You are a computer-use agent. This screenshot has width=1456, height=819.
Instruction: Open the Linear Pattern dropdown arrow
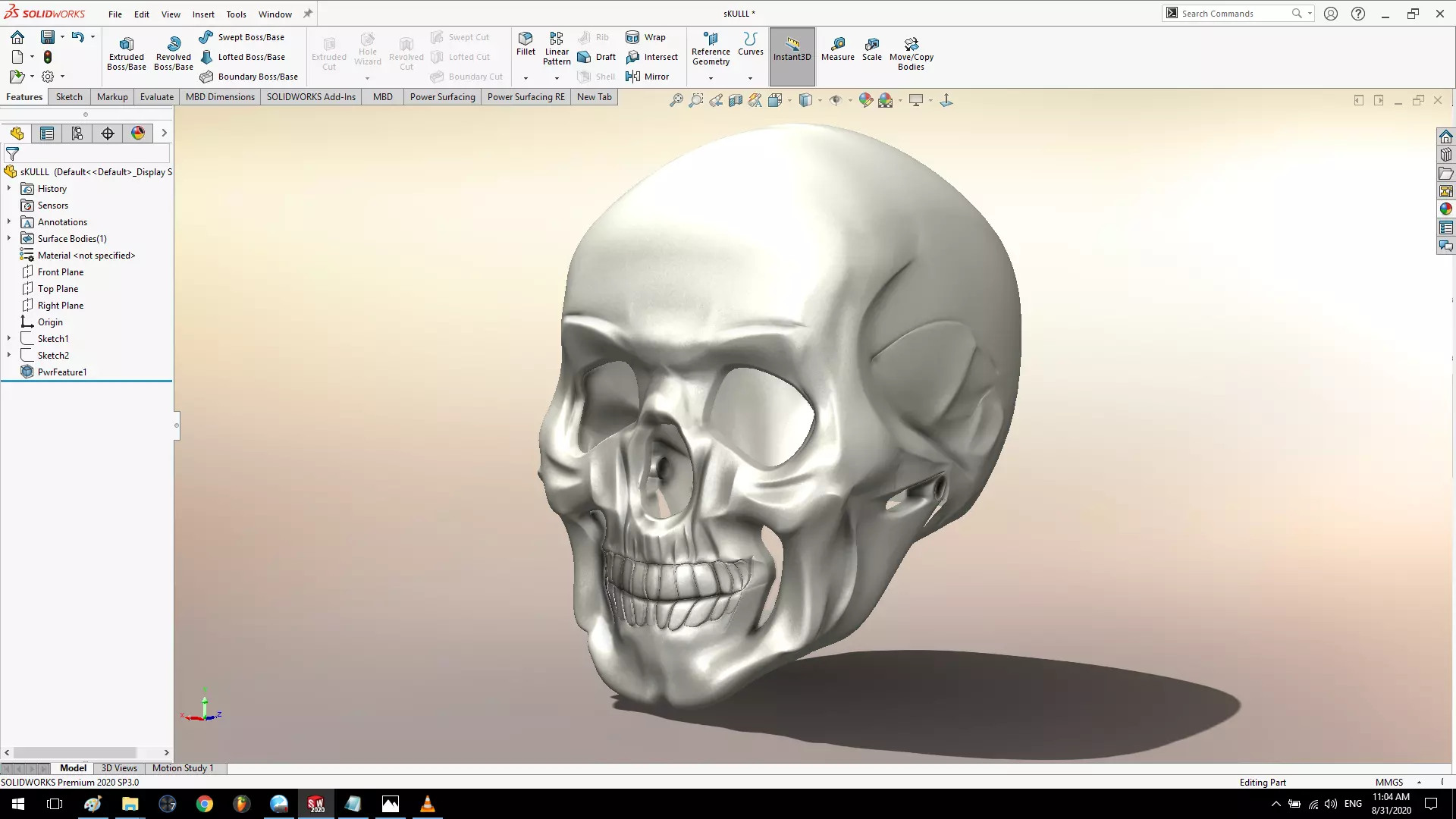557,78
